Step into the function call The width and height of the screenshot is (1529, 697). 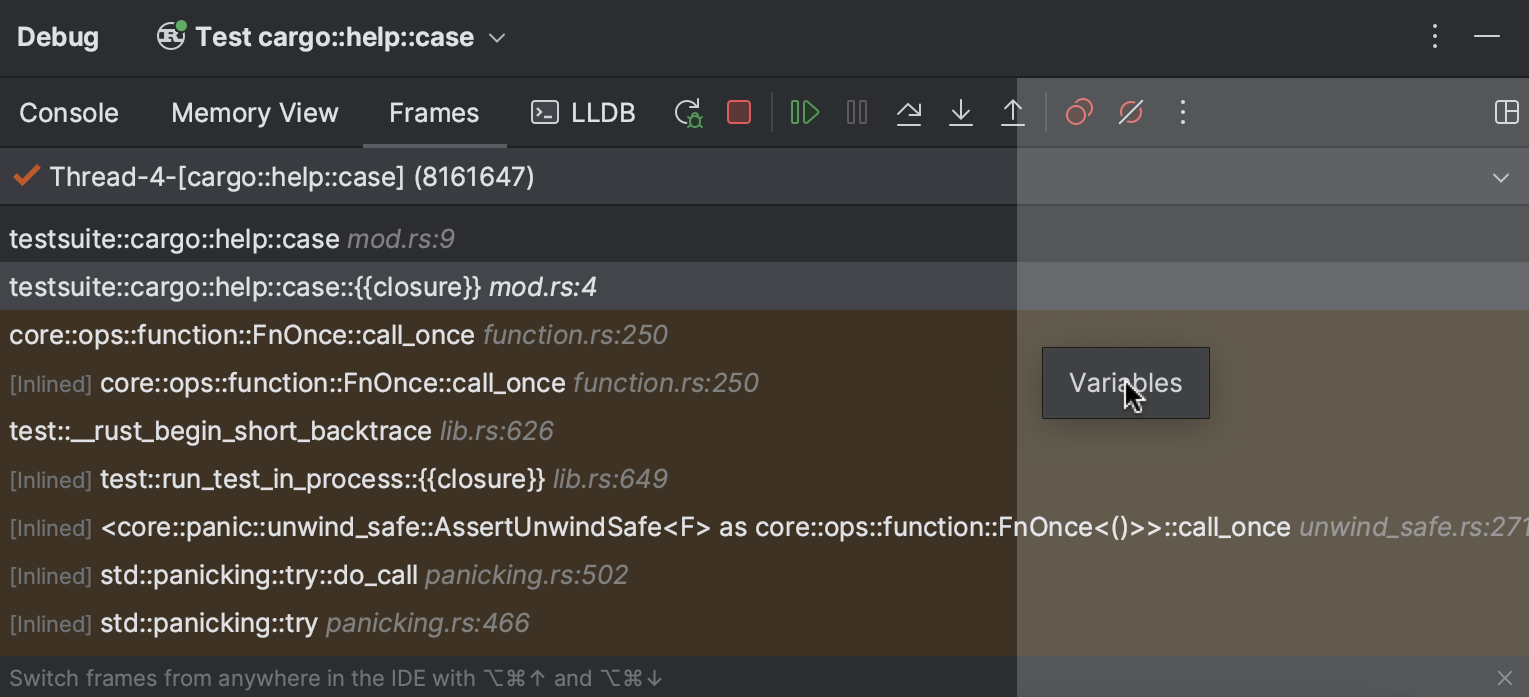961,112
